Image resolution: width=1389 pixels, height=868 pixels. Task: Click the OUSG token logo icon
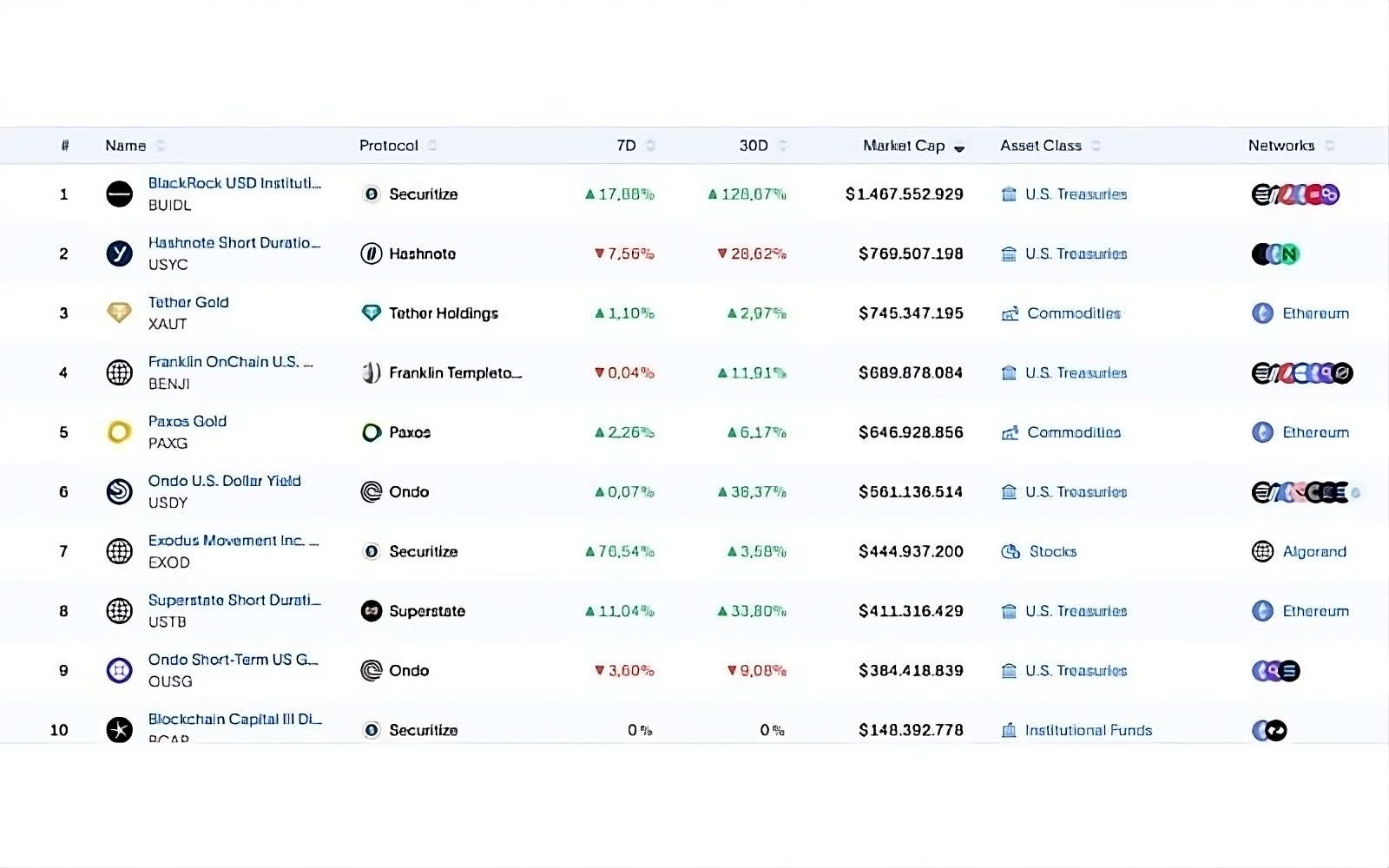point(119,671)
